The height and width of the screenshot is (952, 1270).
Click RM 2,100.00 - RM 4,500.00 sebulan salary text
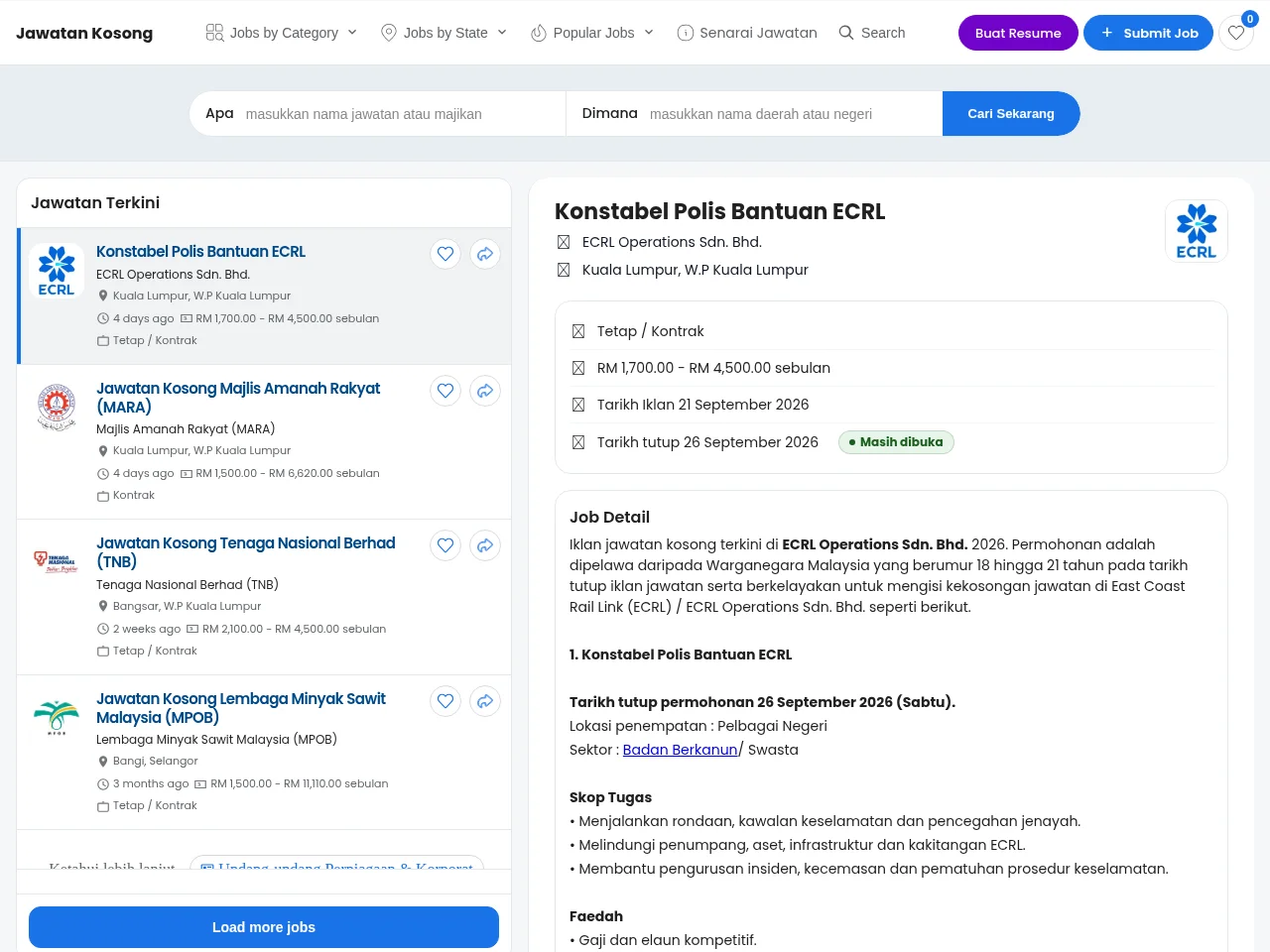295,629
